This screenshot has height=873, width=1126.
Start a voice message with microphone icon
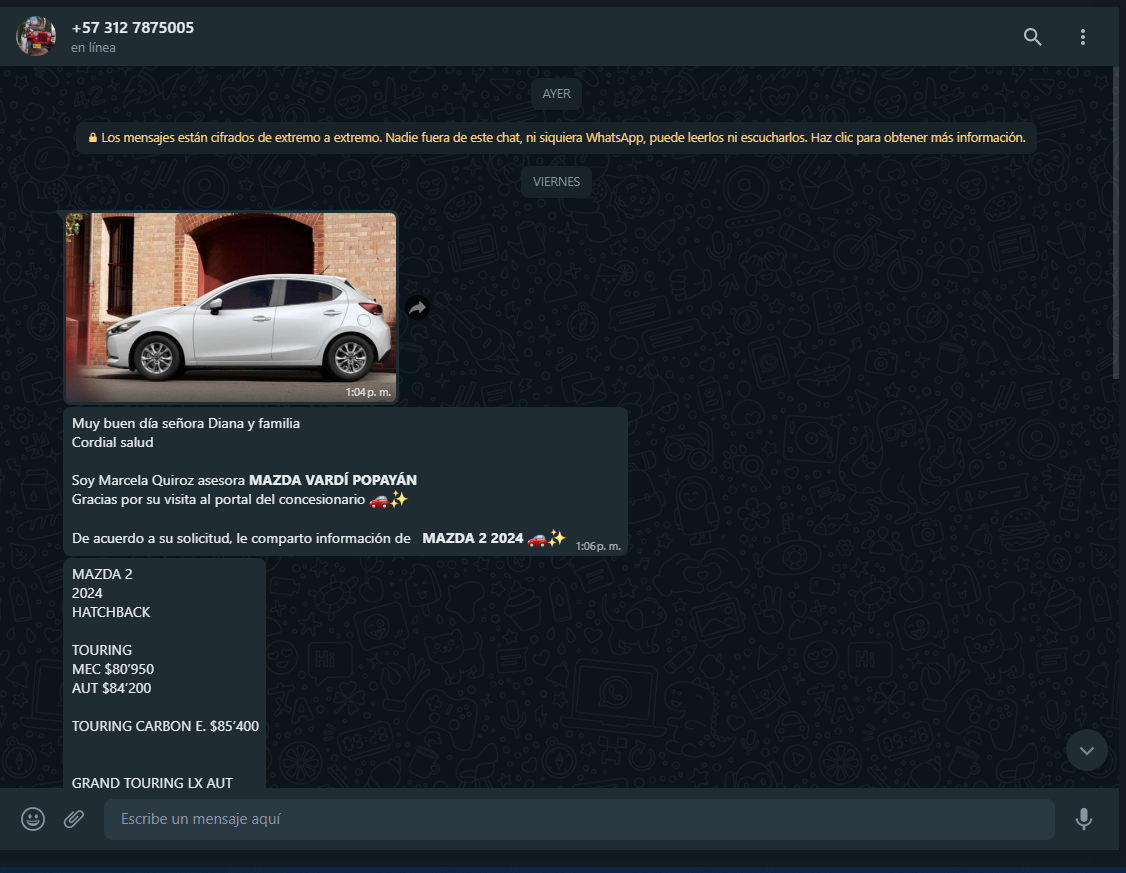tap(1084, 818)
